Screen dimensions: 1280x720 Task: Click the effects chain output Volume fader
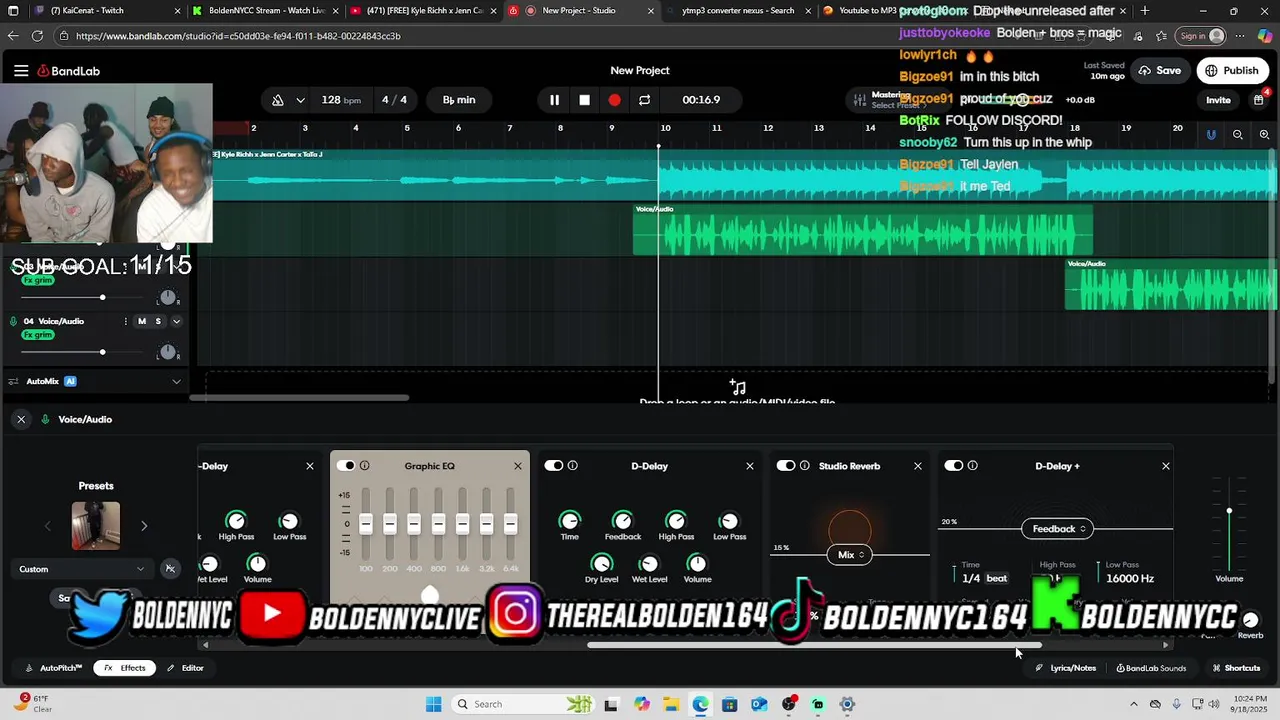pos(1229,511)
